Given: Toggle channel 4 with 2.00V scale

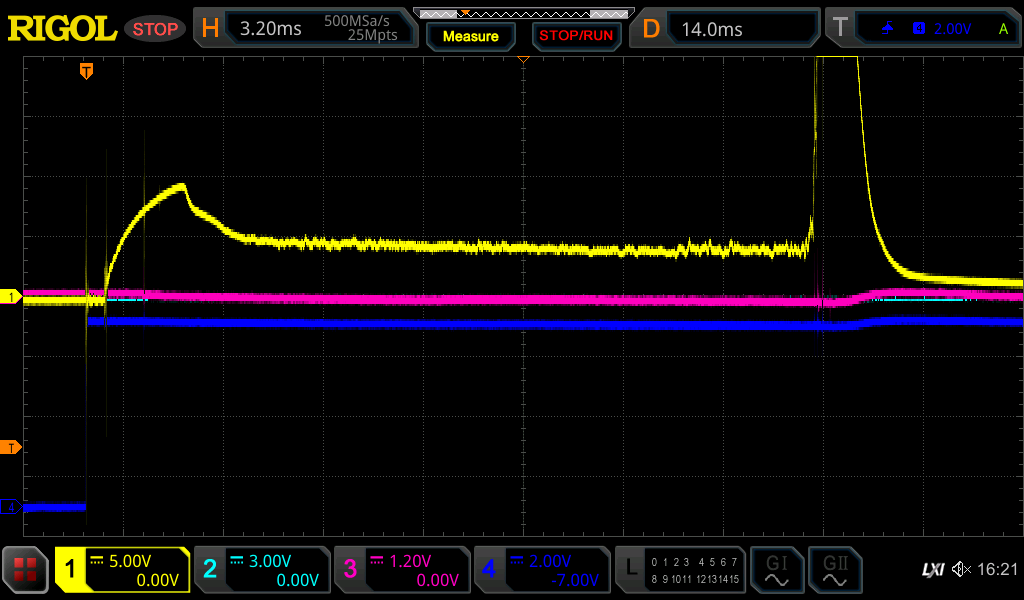Looking at the screenshot, I should (540, 570).
